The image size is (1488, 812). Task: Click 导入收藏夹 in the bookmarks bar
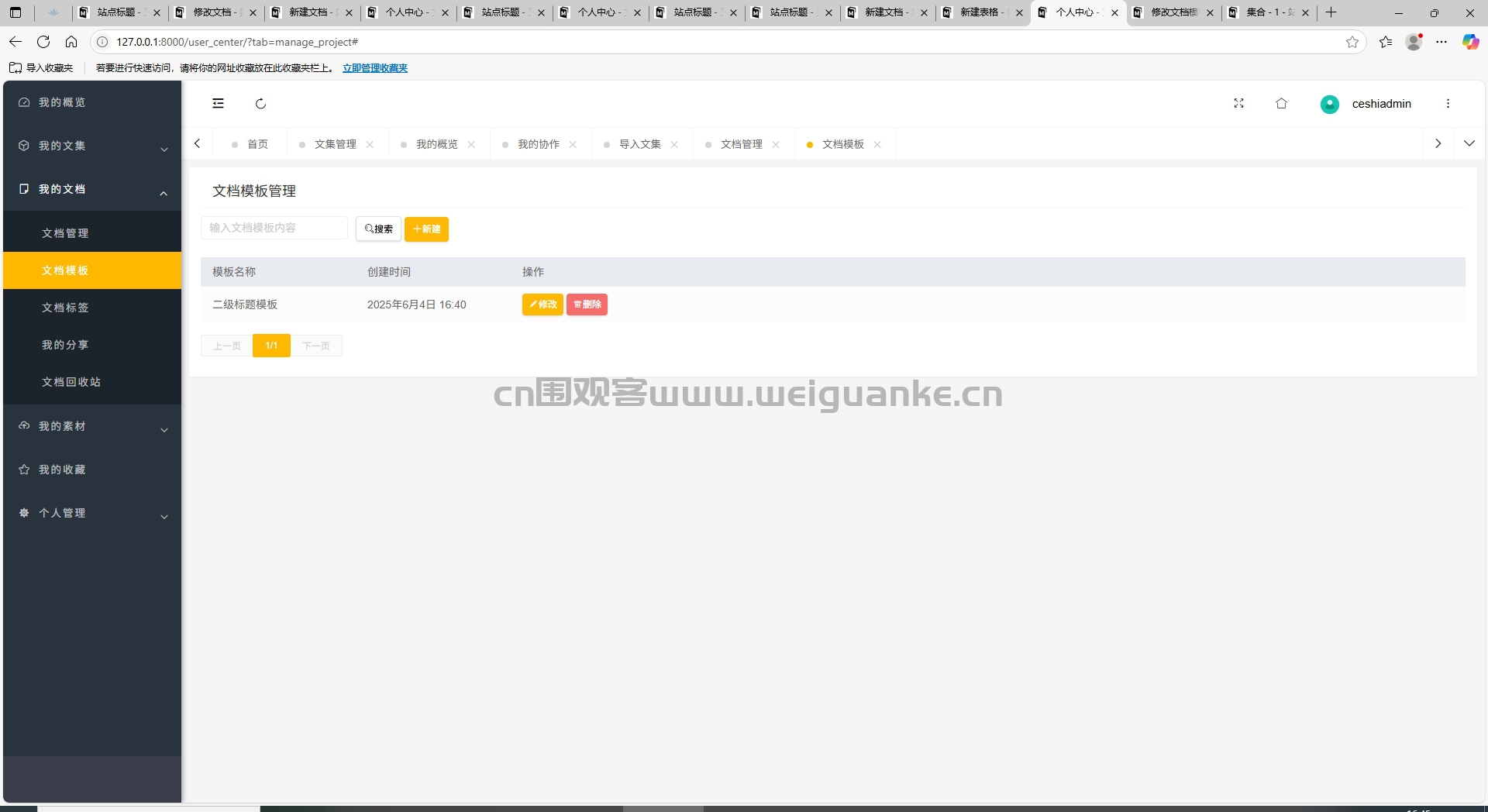point(42,68)
